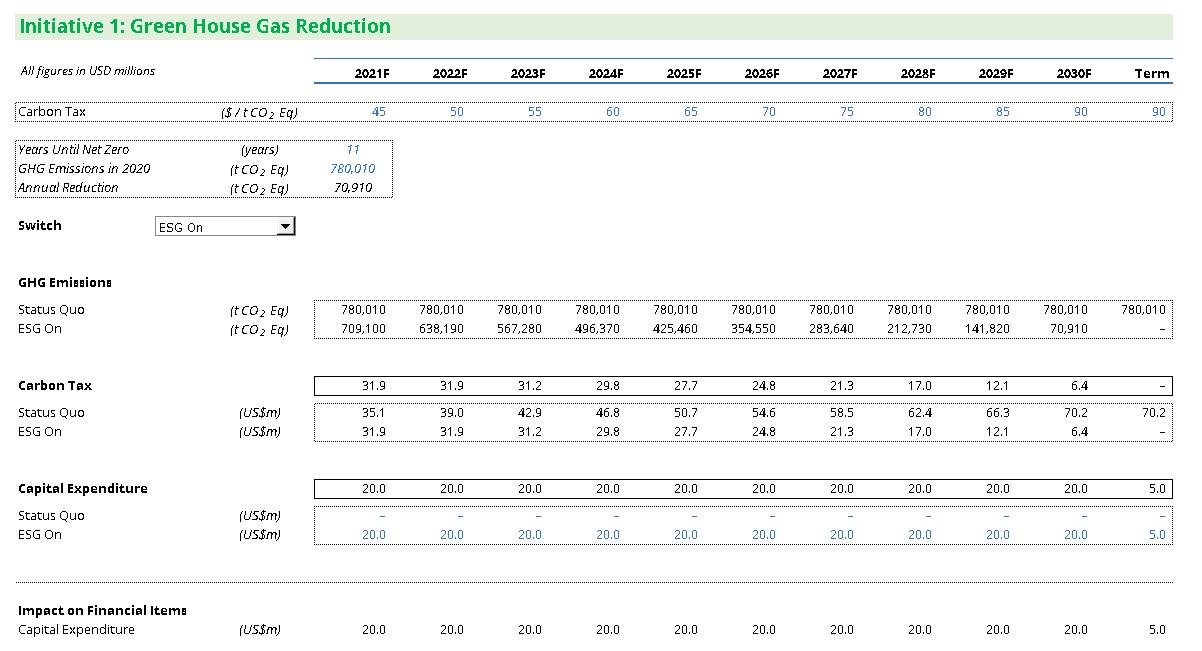
Task: Select the ESG On combo box field
Action: pyautogui.click(x=225, y=227)
